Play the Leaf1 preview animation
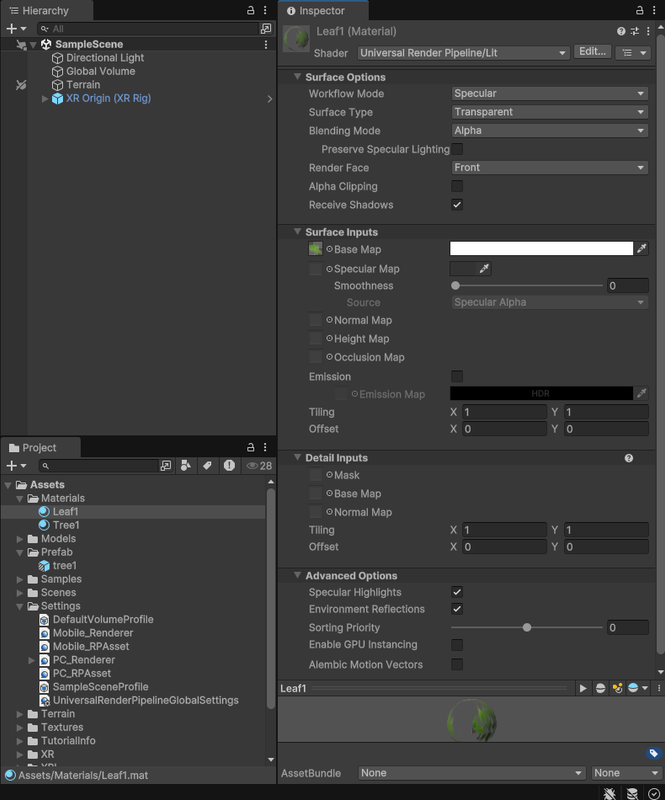Viewport: 665px width, 800px height. click(583, 688)
